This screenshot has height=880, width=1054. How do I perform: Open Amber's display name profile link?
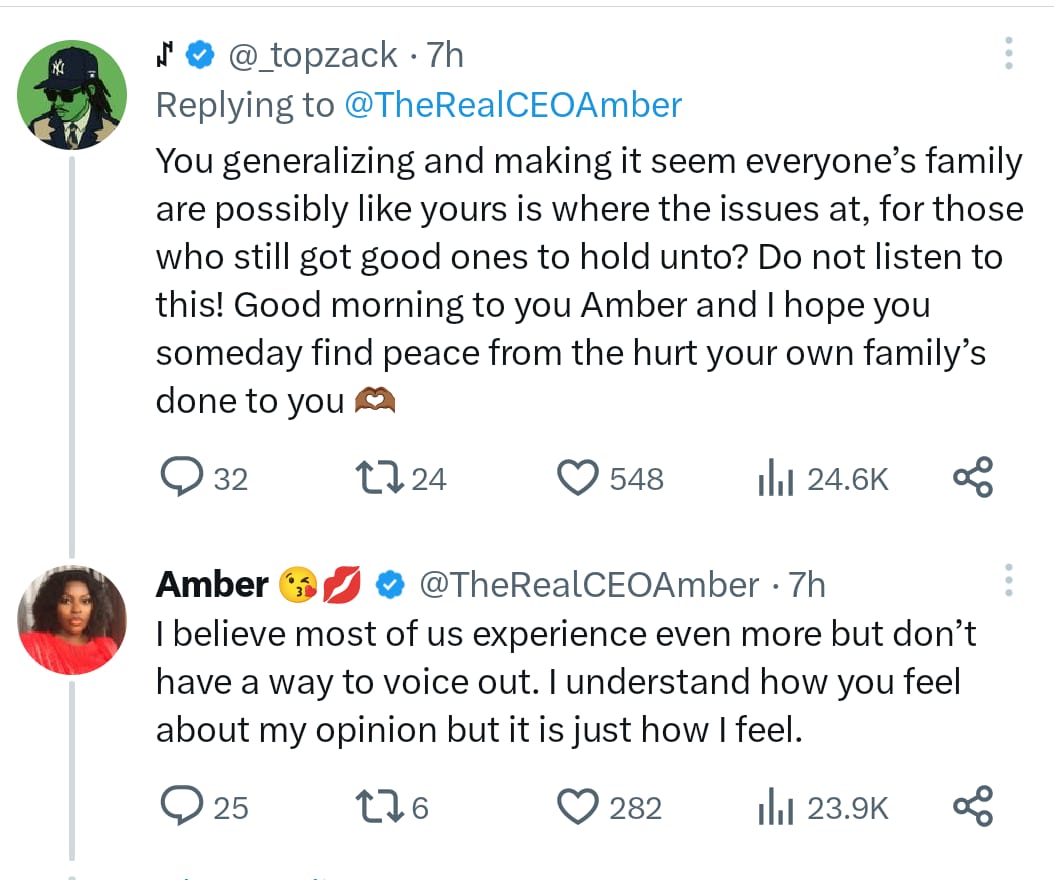212,585
